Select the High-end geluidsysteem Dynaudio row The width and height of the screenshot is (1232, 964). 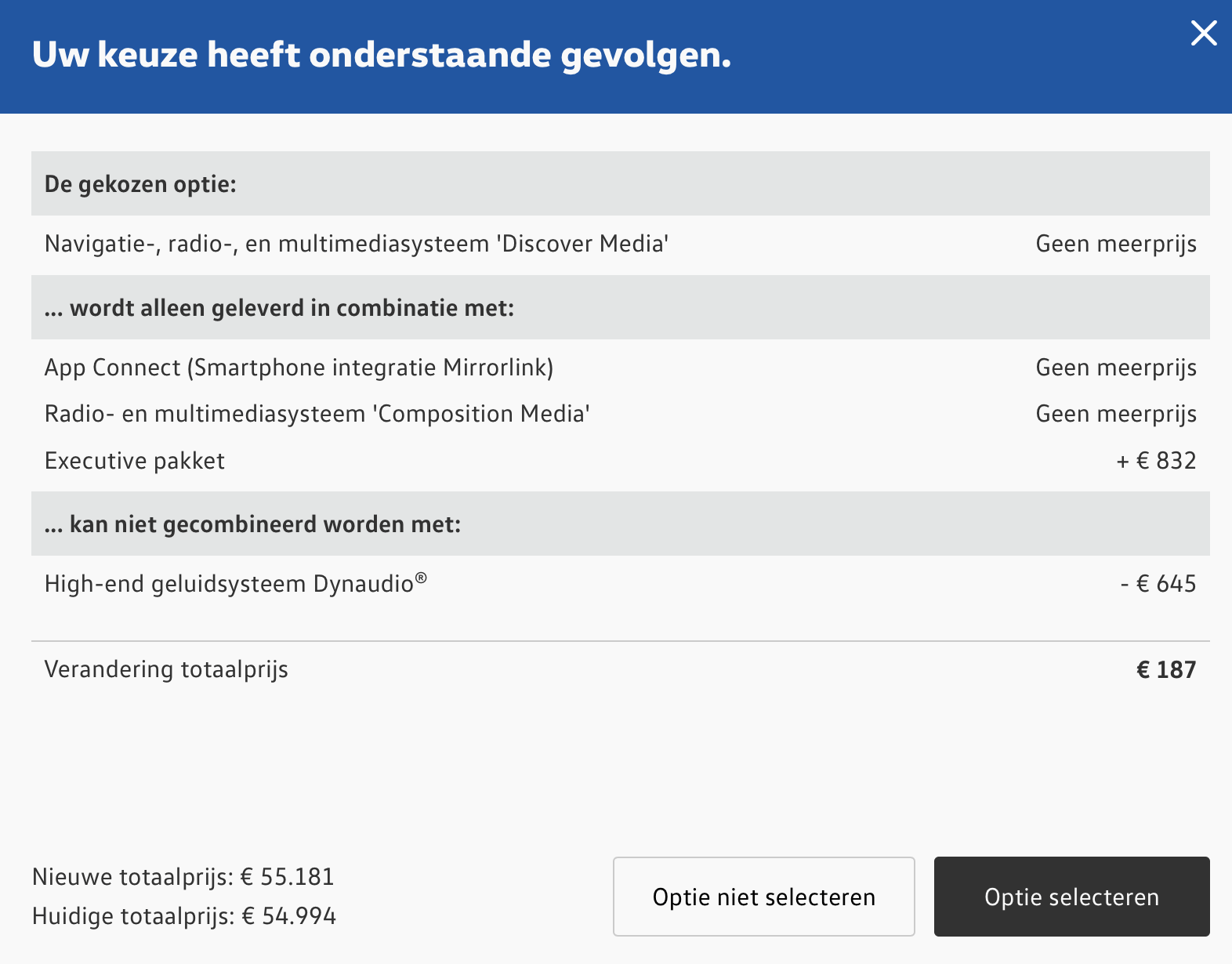[236, 584]
